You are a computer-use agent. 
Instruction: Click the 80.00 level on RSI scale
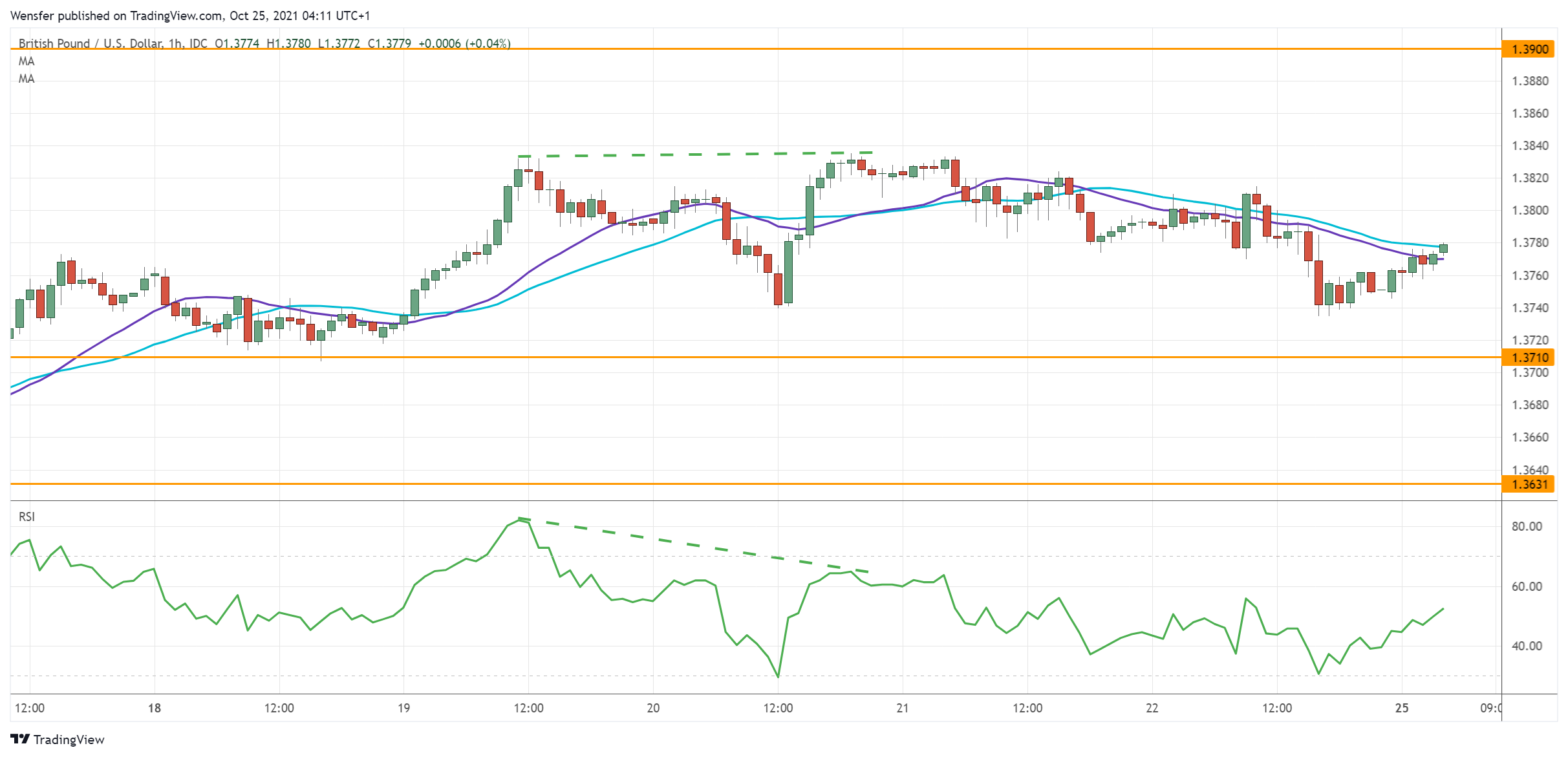(x=1527, y=526)
